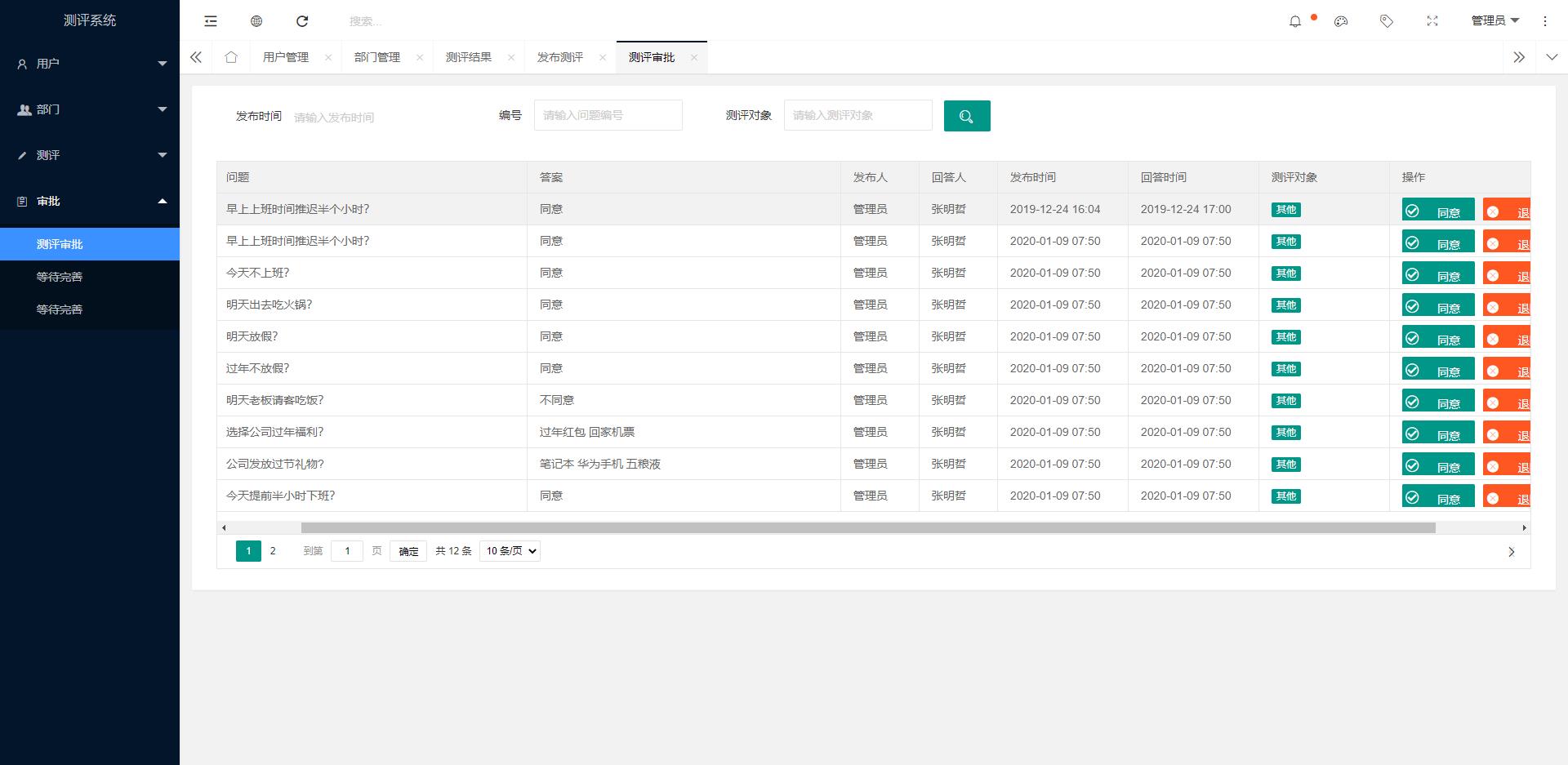Reject 今天不上班? with orange button
Viewport: 1568px width, 765px height.
pos(1507,274)
